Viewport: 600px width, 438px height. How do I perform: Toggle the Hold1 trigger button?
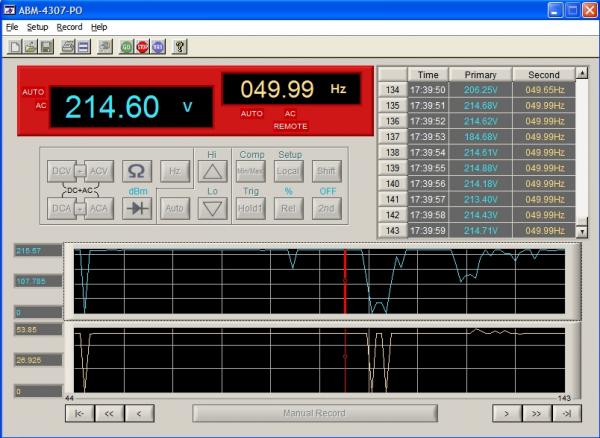[x=250, y=208]
